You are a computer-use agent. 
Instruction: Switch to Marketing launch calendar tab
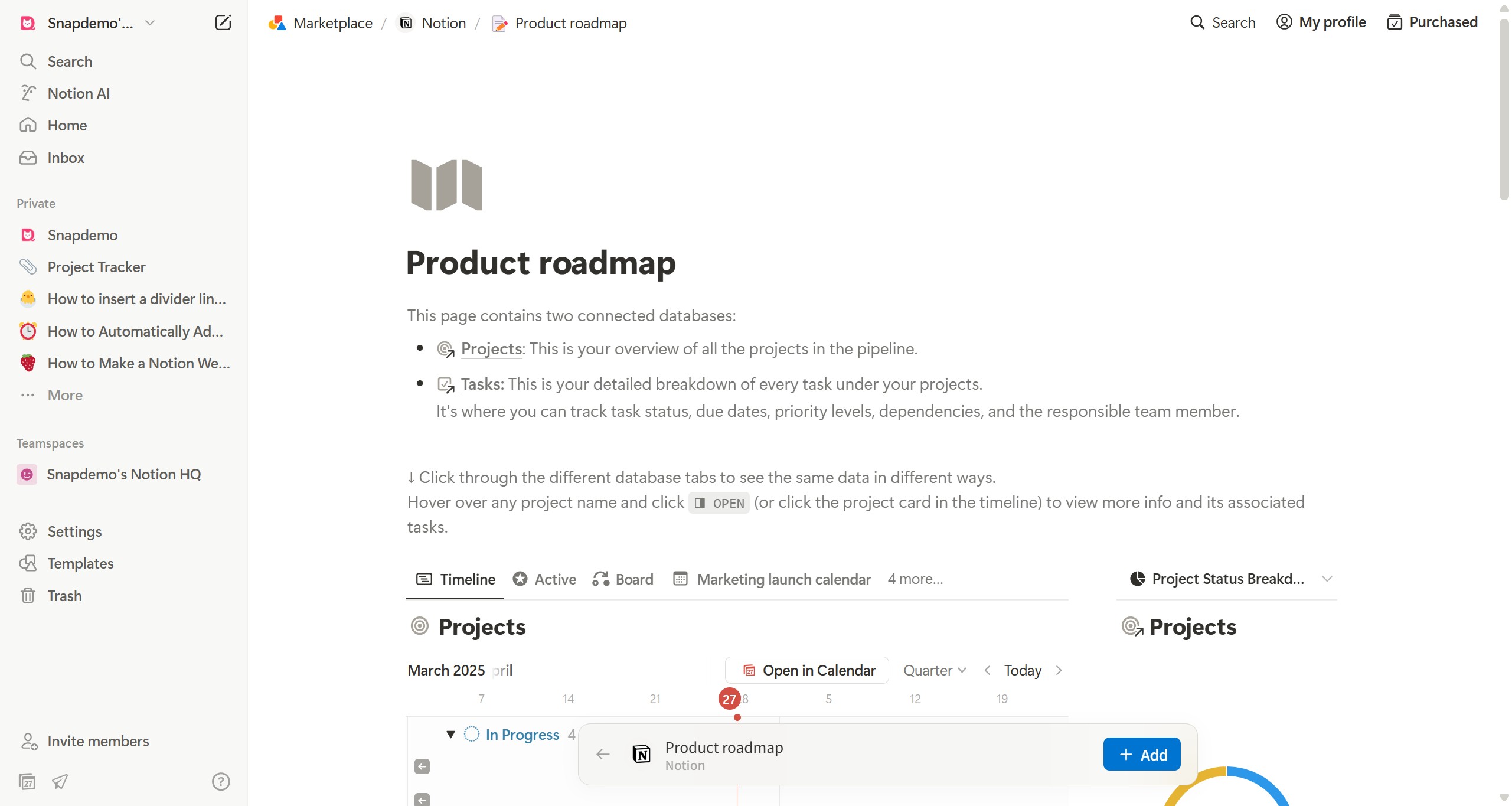[772, 579]
